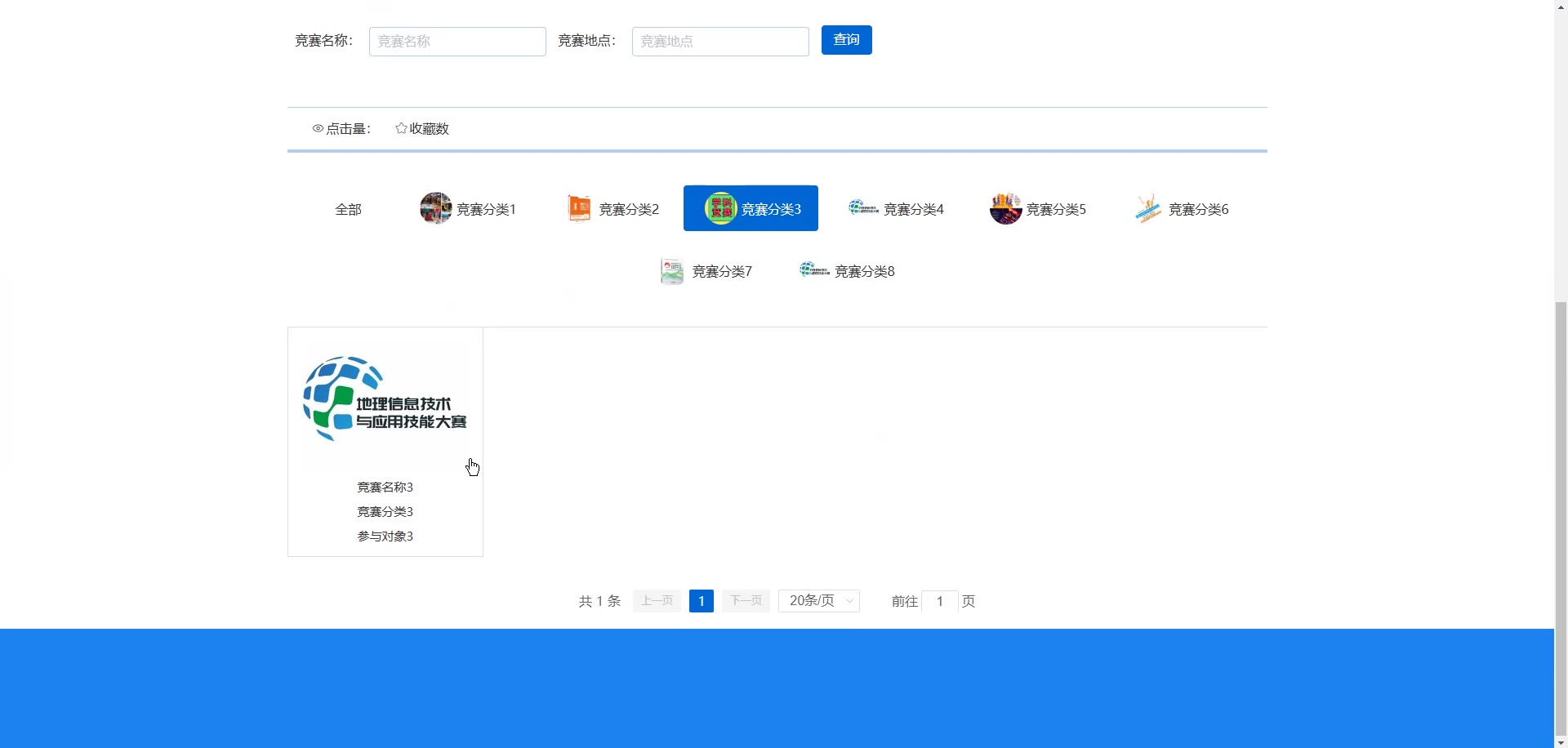Show all categories with 全部 tab

(x=348, y=209)
